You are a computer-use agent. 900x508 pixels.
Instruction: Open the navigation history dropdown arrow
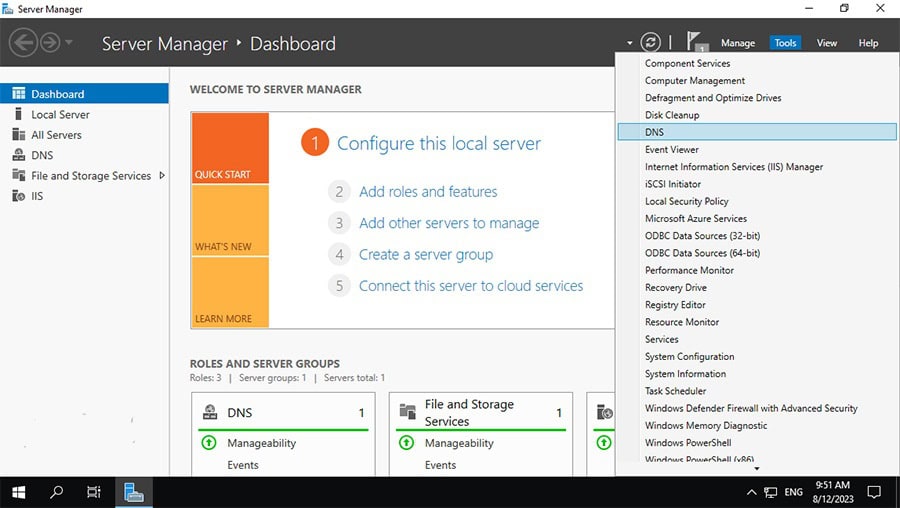click(x=68, y=42)
